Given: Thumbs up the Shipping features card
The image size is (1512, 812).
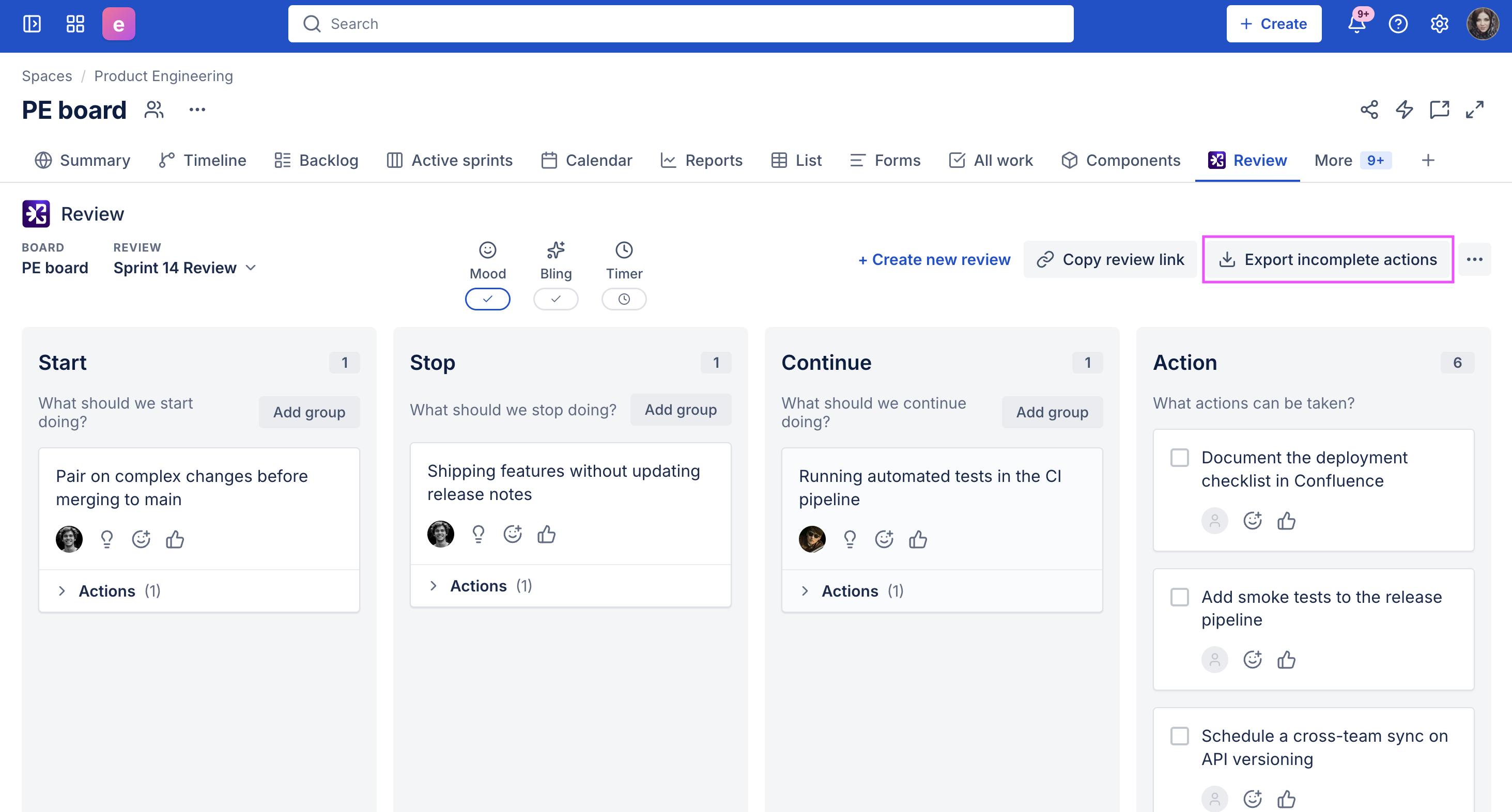Looking at the screenshot, I should (x=546, y=534).
